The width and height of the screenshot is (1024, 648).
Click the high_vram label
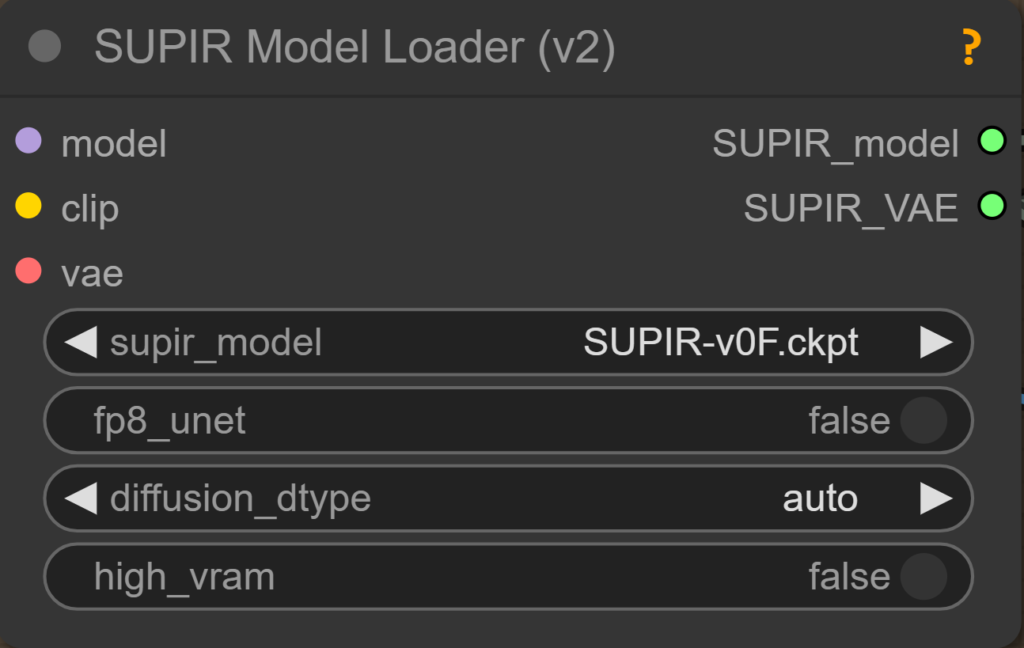[184, 577]
